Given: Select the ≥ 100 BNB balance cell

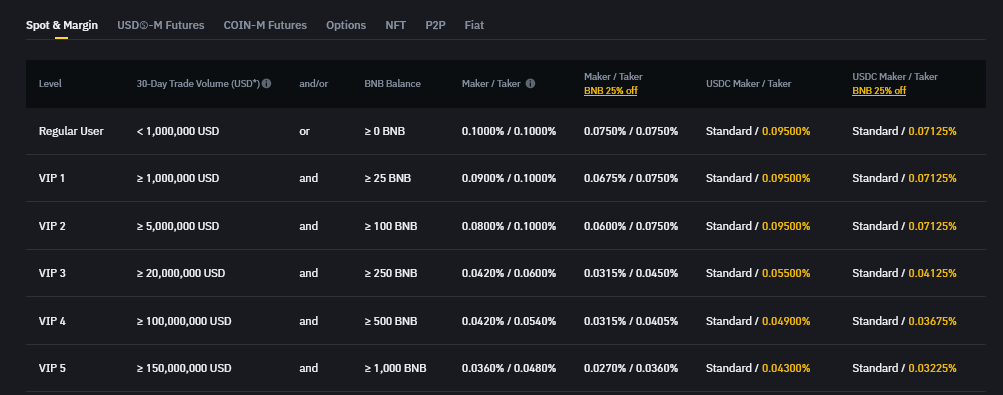Looking at the screenshot, I should point(390,226).
